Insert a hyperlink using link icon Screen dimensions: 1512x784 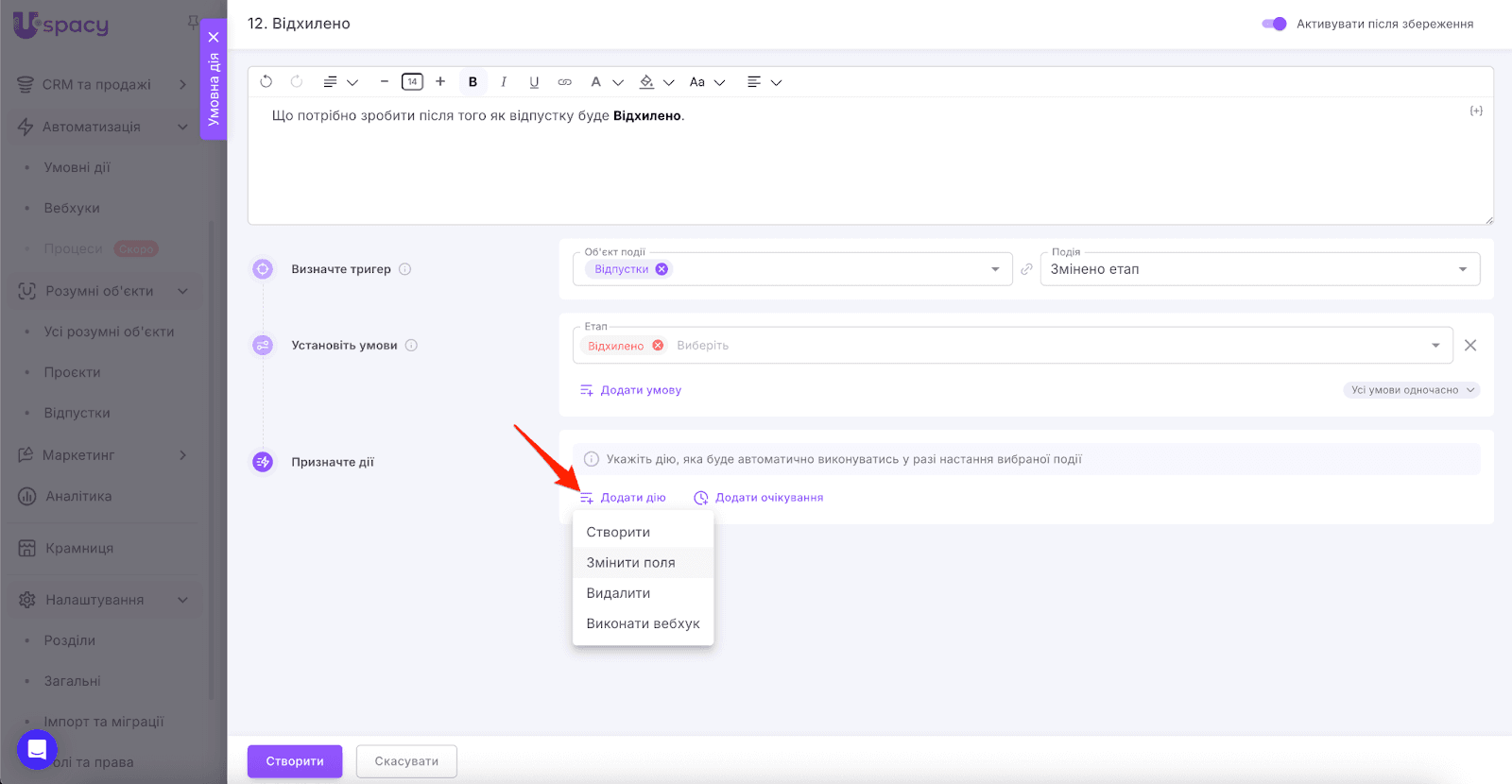[564, 82]
